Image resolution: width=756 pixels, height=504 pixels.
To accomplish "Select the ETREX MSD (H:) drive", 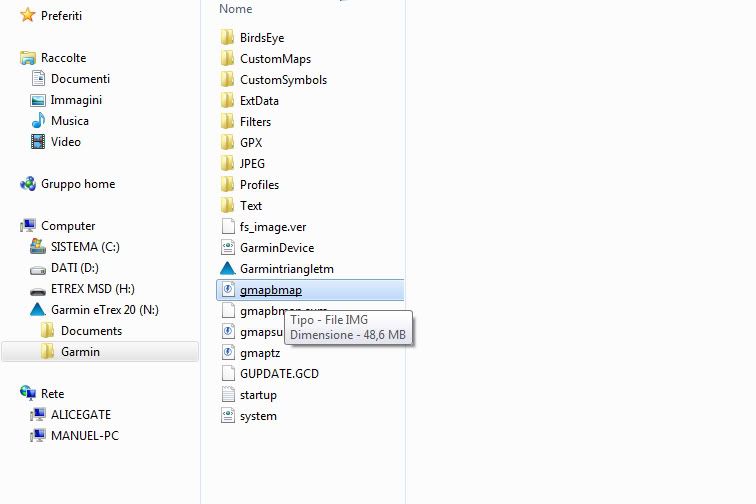I will 93,288.
